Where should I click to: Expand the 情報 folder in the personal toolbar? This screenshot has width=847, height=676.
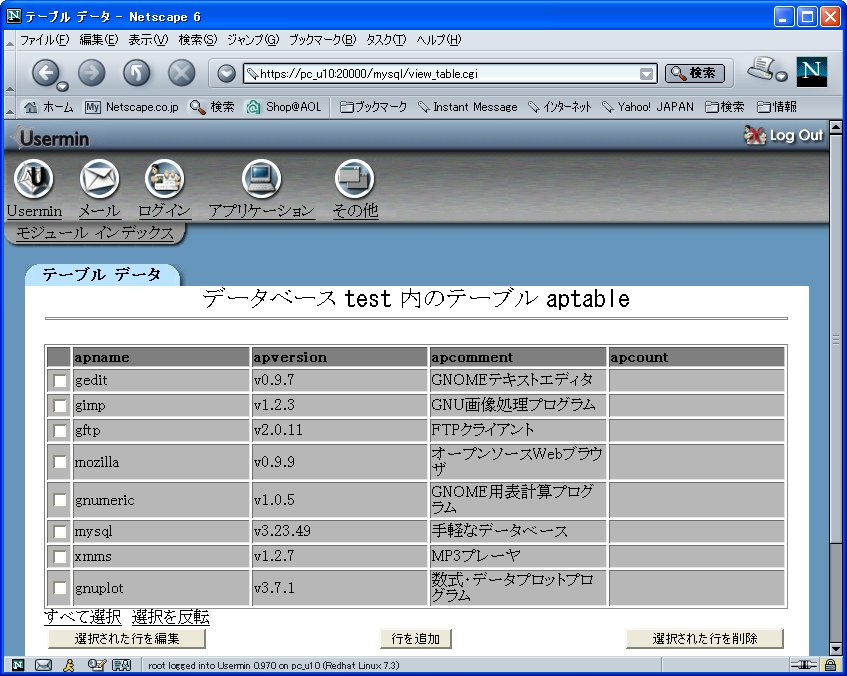(777, 107)
